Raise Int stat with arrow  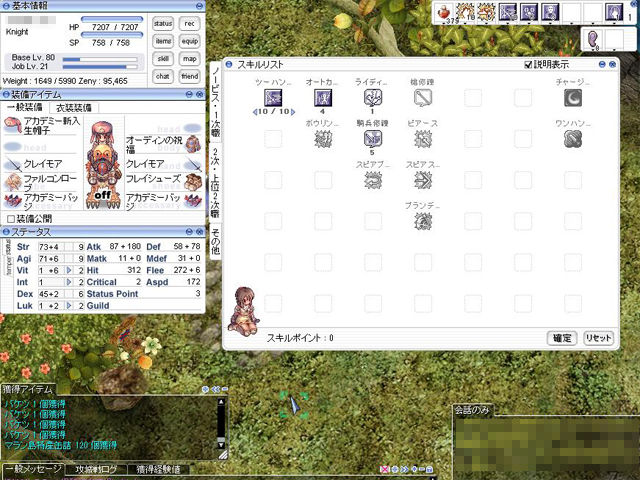(69, 282)
